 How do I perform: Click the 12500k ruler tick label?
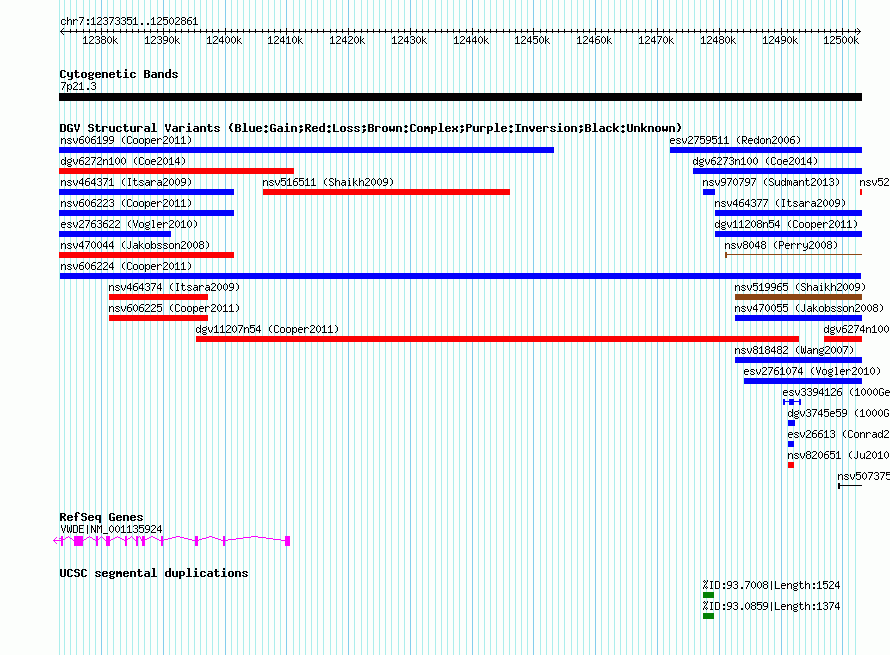[x=841, y=40]
